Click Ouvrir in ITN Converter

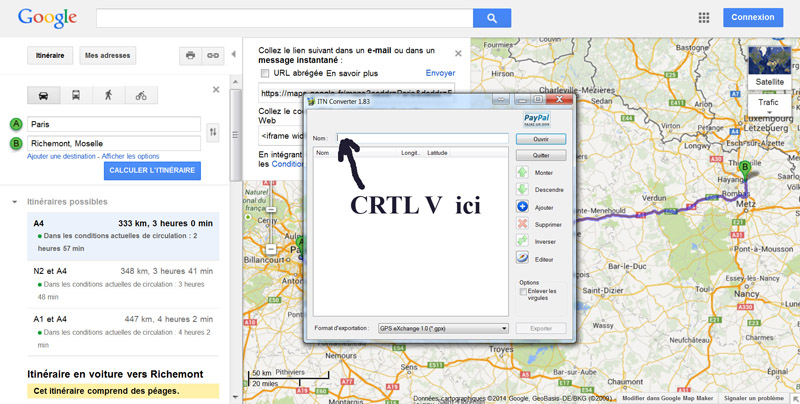click(541, 139)
